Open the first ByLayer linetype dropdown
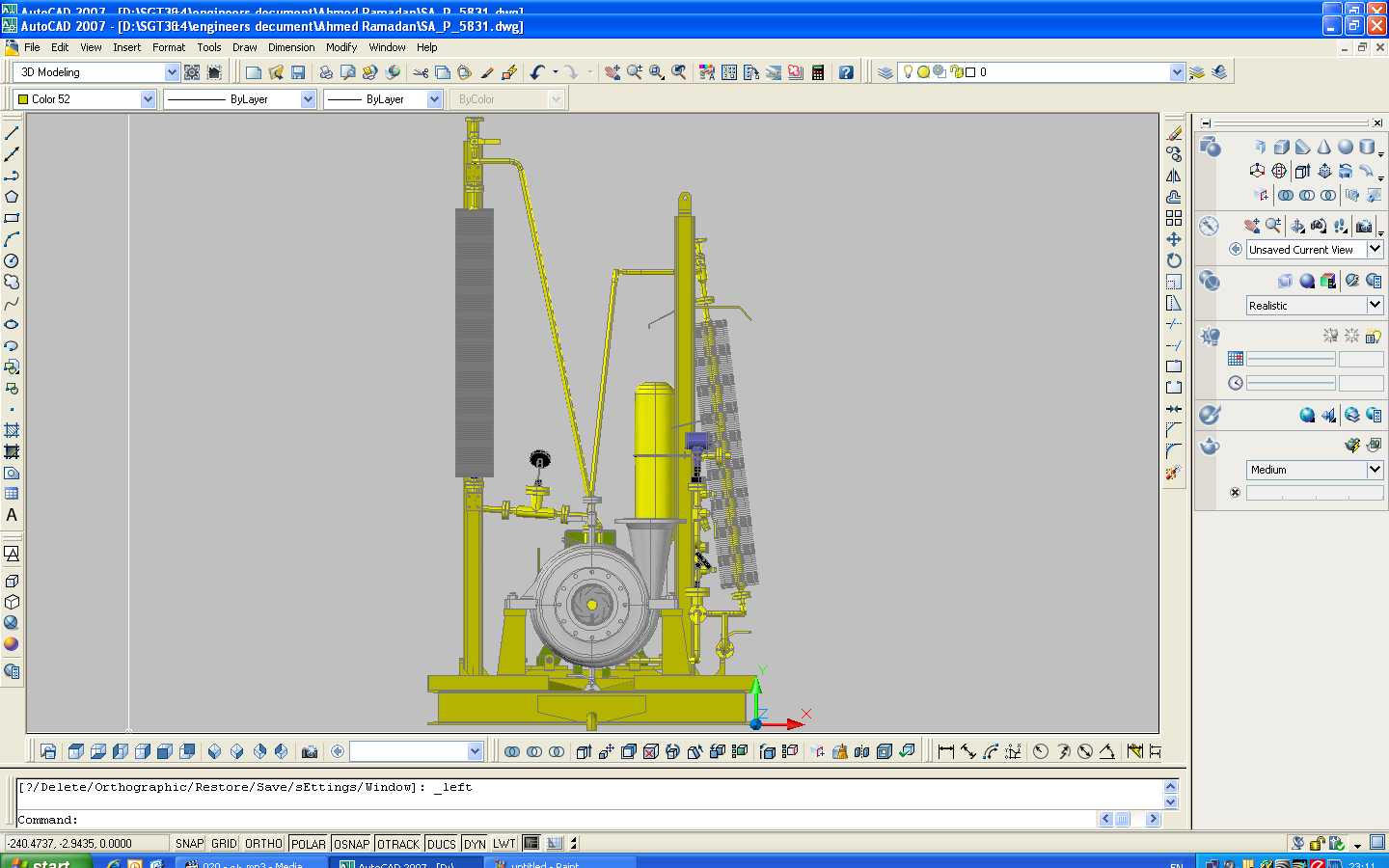Image resolution: width=1389 pixels, height=868 pixels. point(308,99)
